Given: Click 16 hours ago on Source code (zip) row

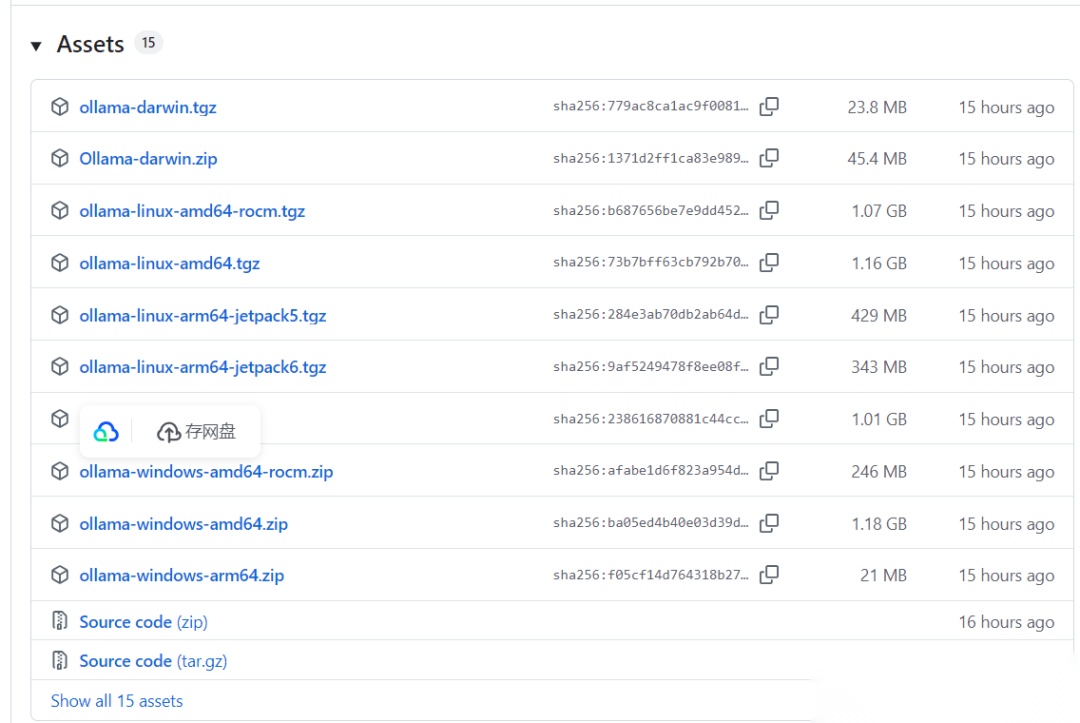Looking at the screenshot, I should pyautogui.click(x=1006, y=622).
